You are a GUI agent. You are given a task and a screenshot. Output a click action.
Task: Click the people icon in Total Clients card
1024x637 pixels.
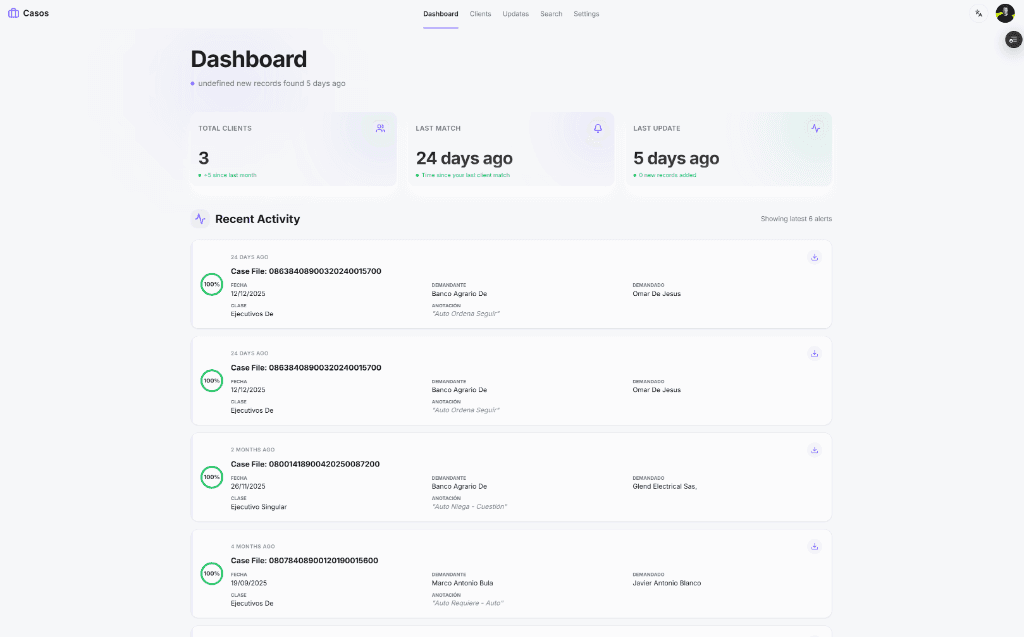tap(380, 128)
